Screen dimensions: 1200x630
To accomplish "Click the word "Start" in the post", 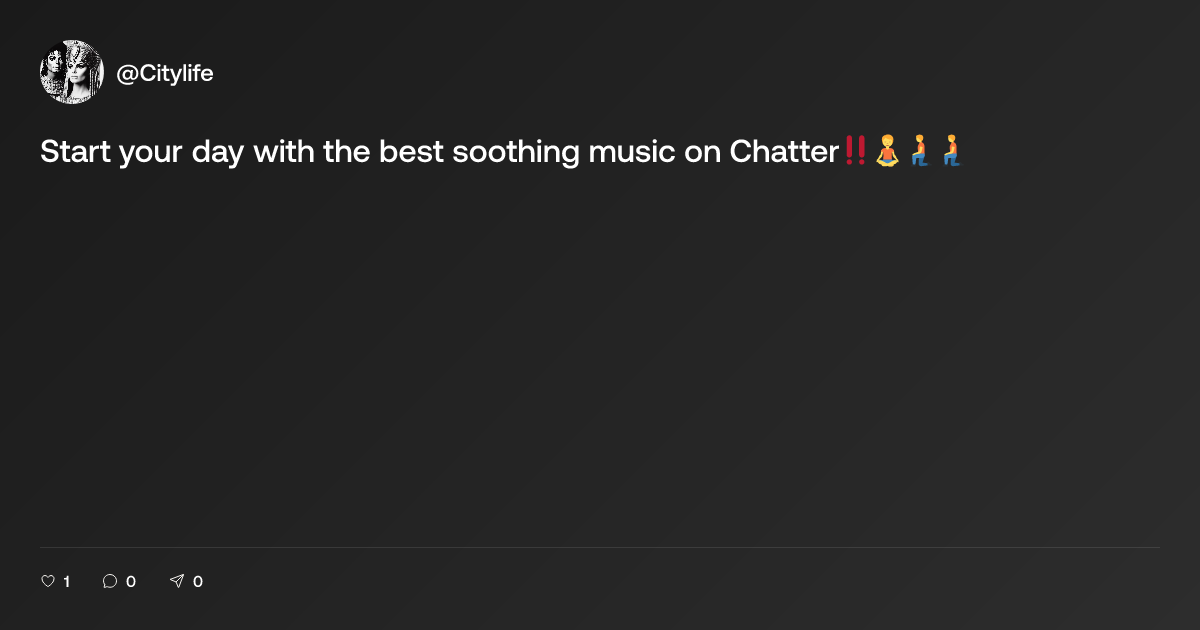I will click(75, 152).
